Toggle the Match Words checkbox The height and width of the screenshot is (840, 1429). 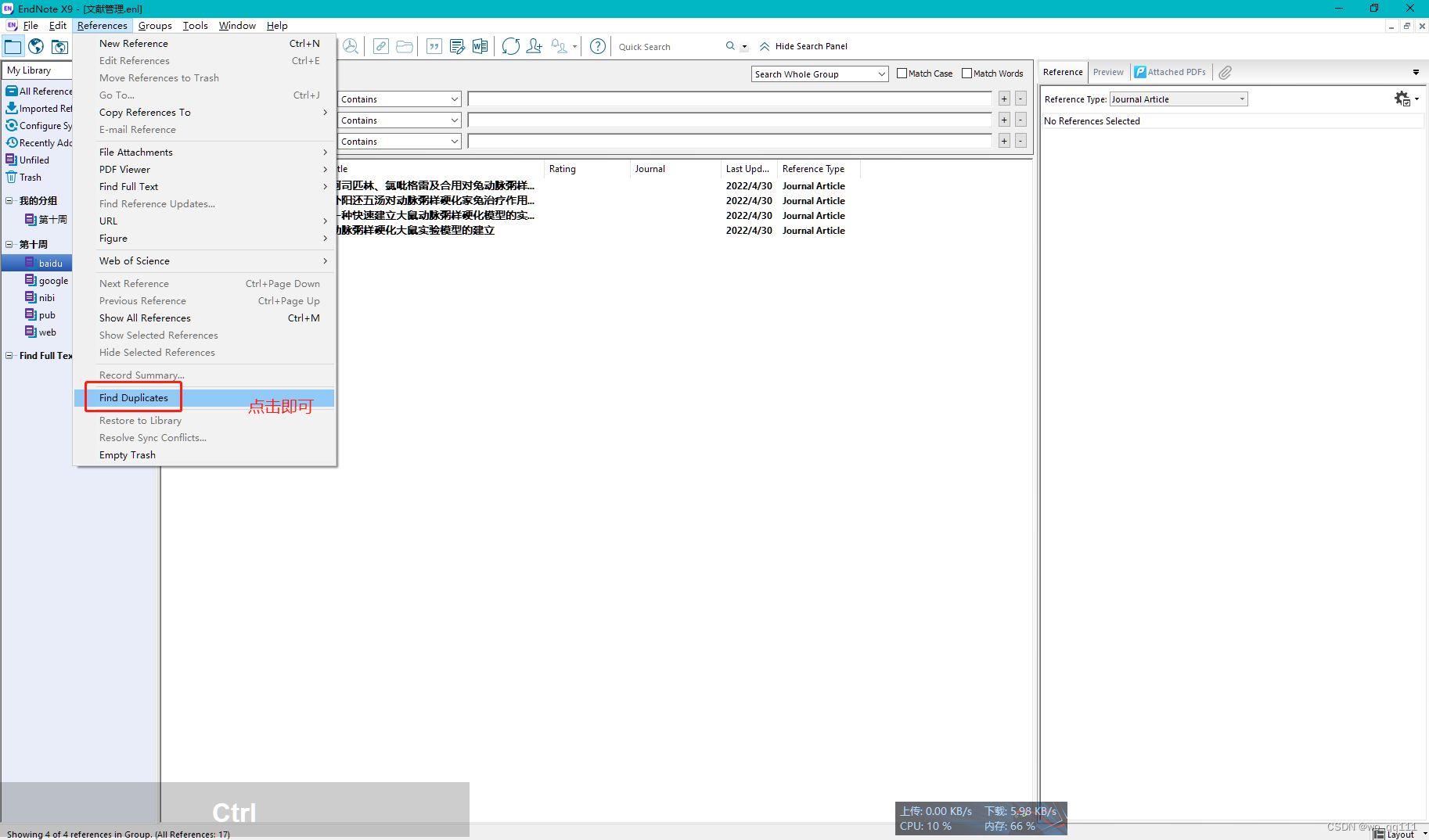(x=967, y=74)
